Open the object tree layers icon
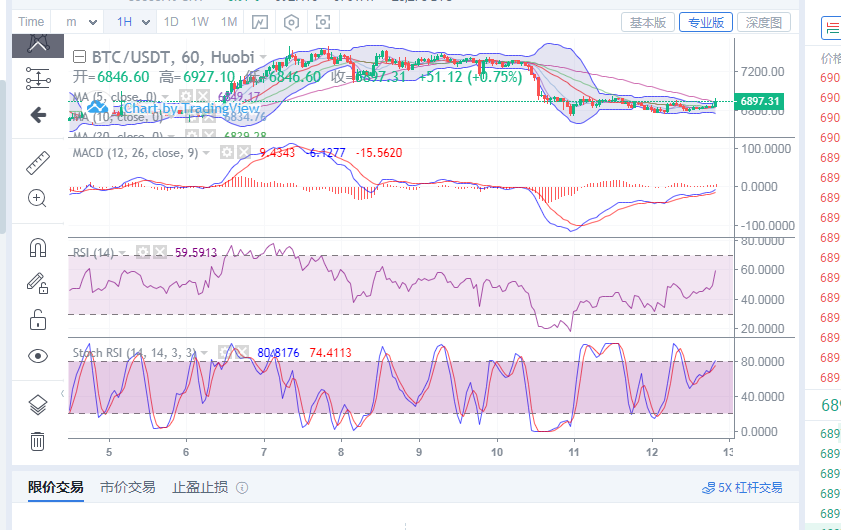 click(x=38, y=405)
